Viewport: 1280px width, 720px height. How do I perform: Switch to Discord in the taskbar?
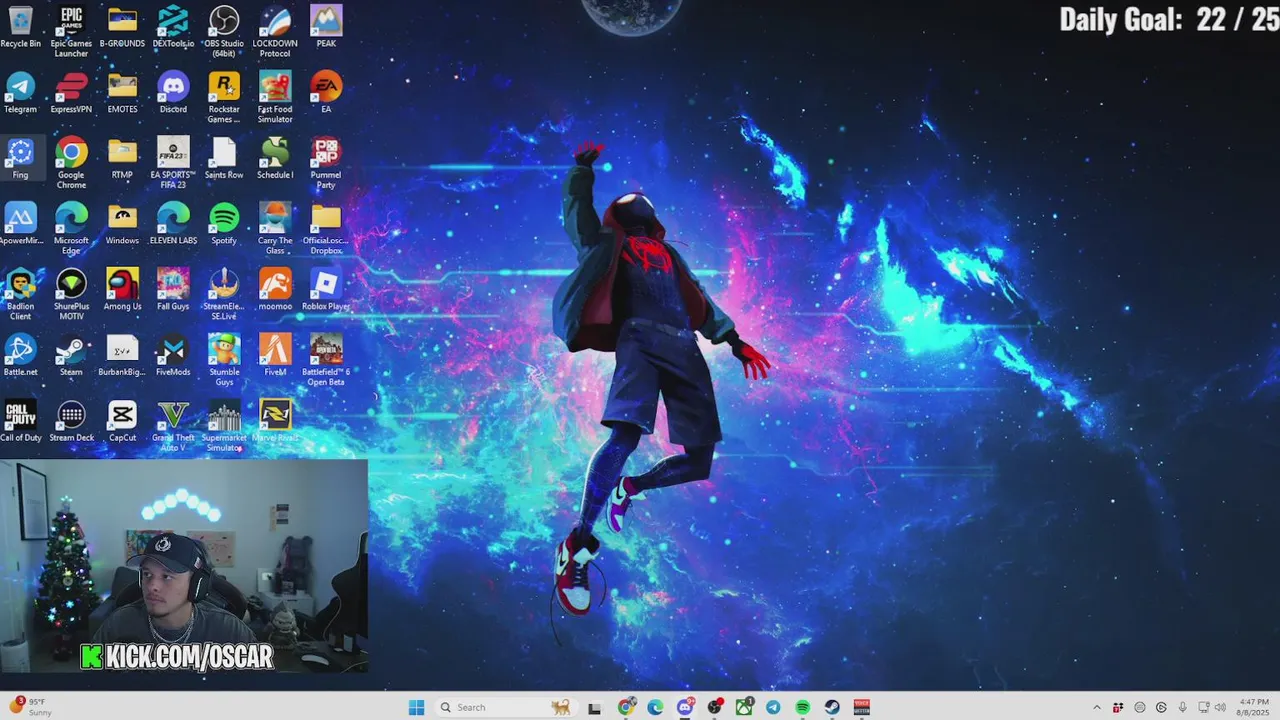coord(685,707)
